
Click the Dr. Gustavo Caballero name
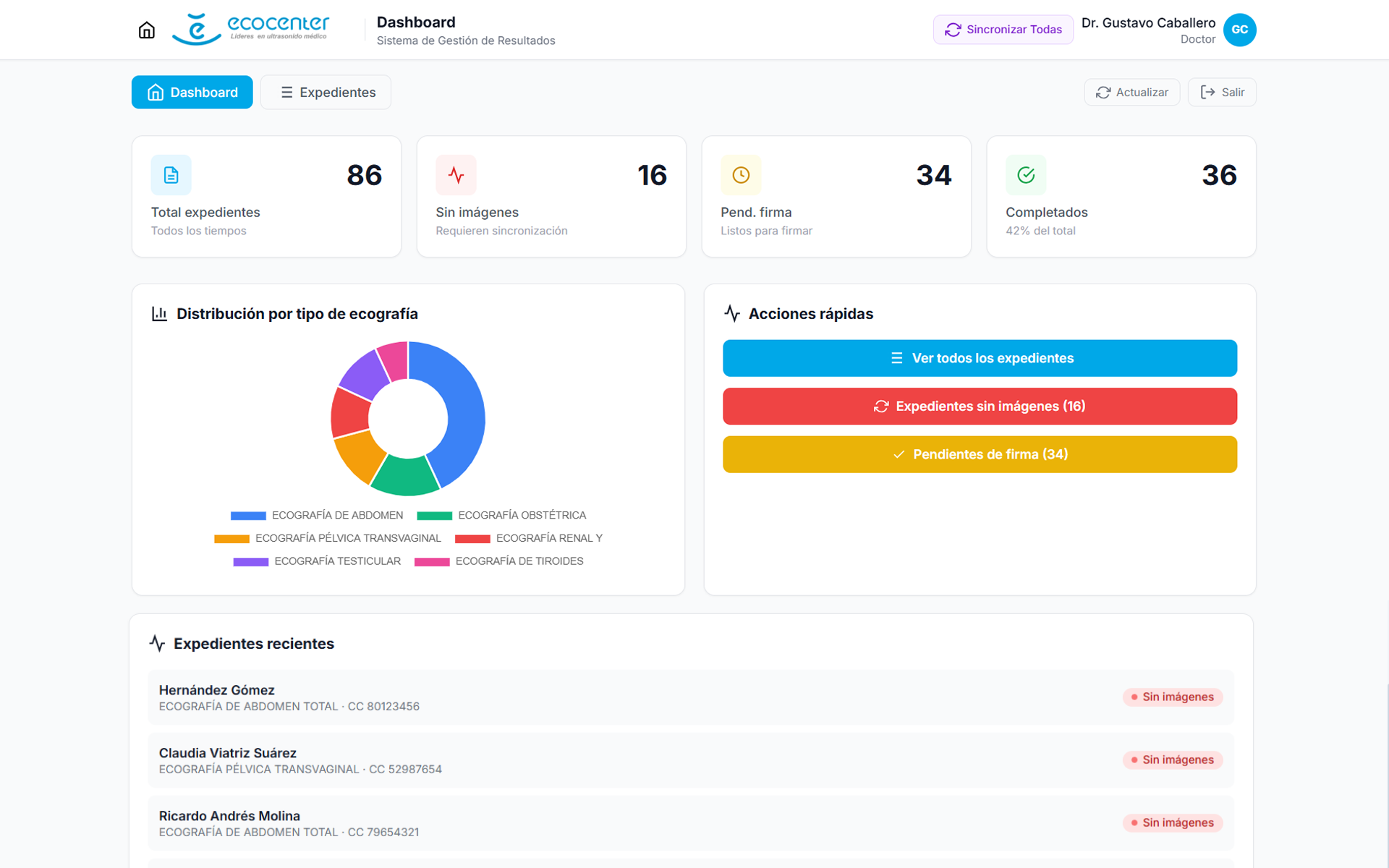[1148, 22]
